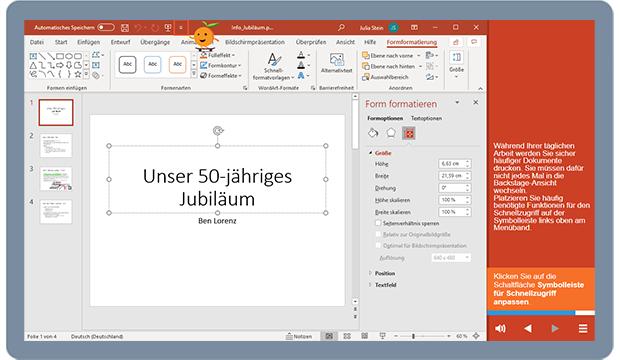The width and height of the screenshot is (620, 360).
Task: Open the Fülleffekt dropdown
Action: point(217,55)
